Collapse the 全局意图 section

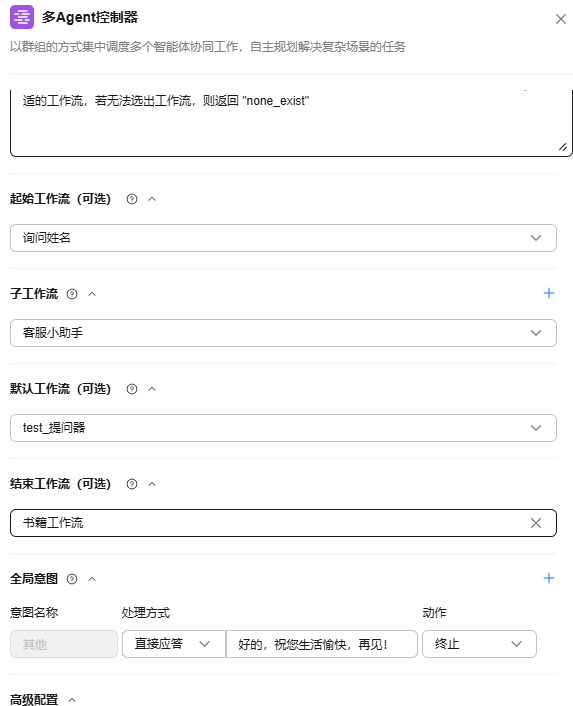tap(92, 579)
